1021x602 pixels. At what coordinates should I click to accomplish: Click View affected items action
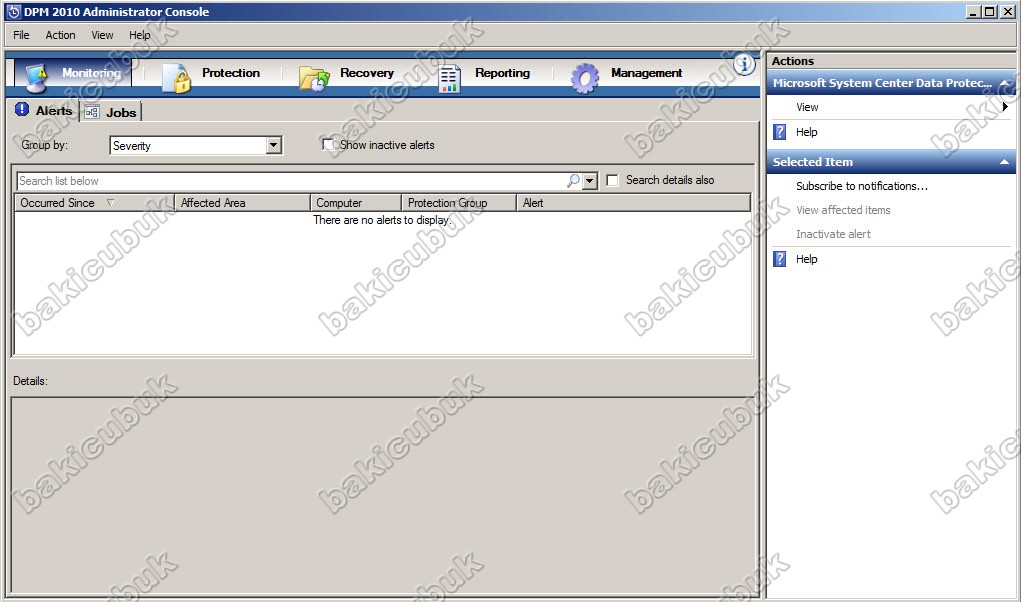pos(843,210)
